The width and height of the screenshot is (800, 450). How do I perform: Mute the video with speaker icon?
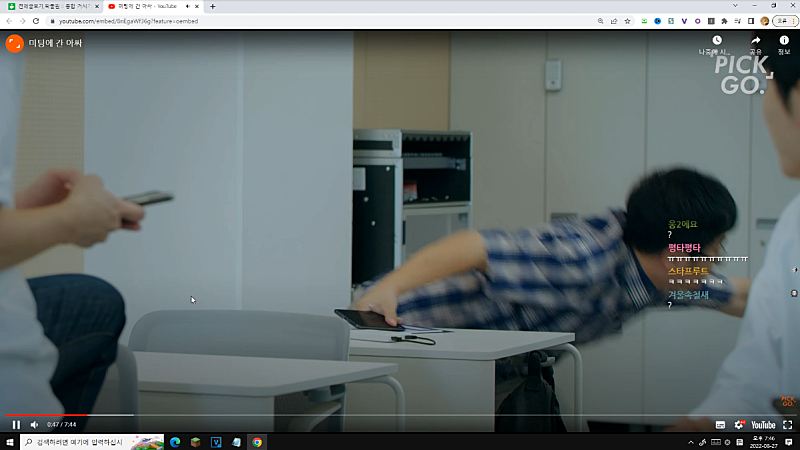tap(34, 424)
